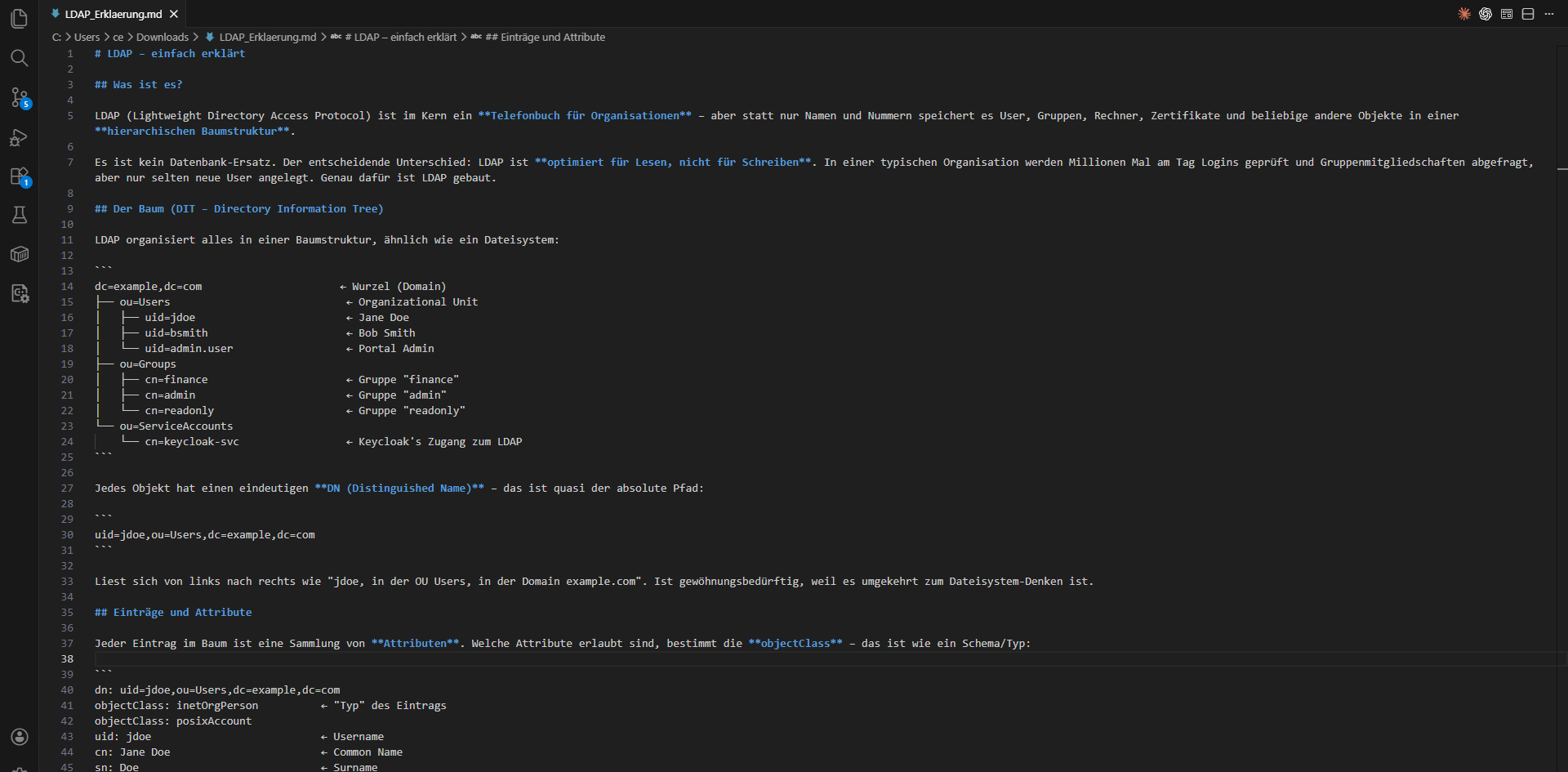This screenshot has height=772, width=1568.
Task: Open the Explorer view in activity bar
Action: [20, 19]
